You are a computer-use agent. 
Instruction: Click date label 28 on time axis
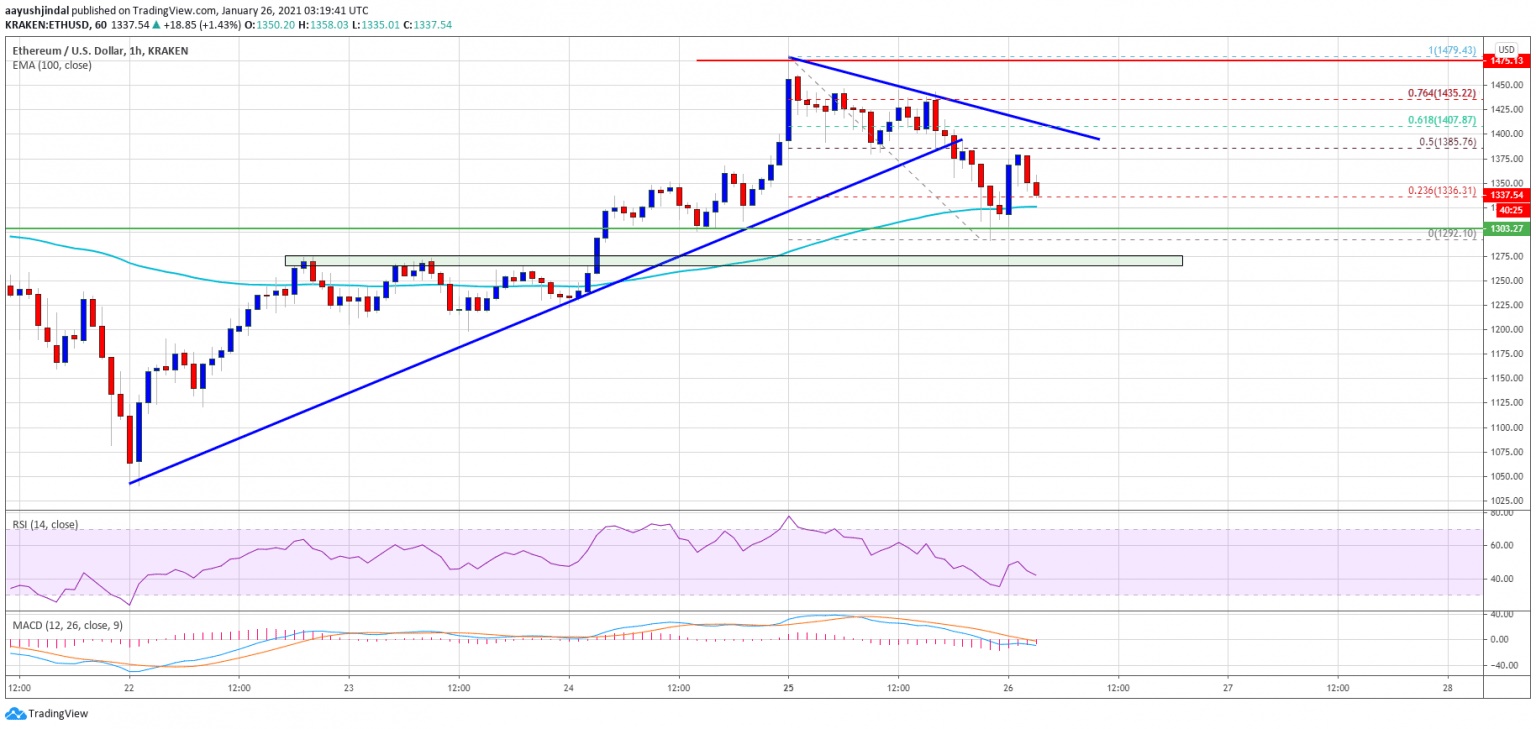[1447, 688]
